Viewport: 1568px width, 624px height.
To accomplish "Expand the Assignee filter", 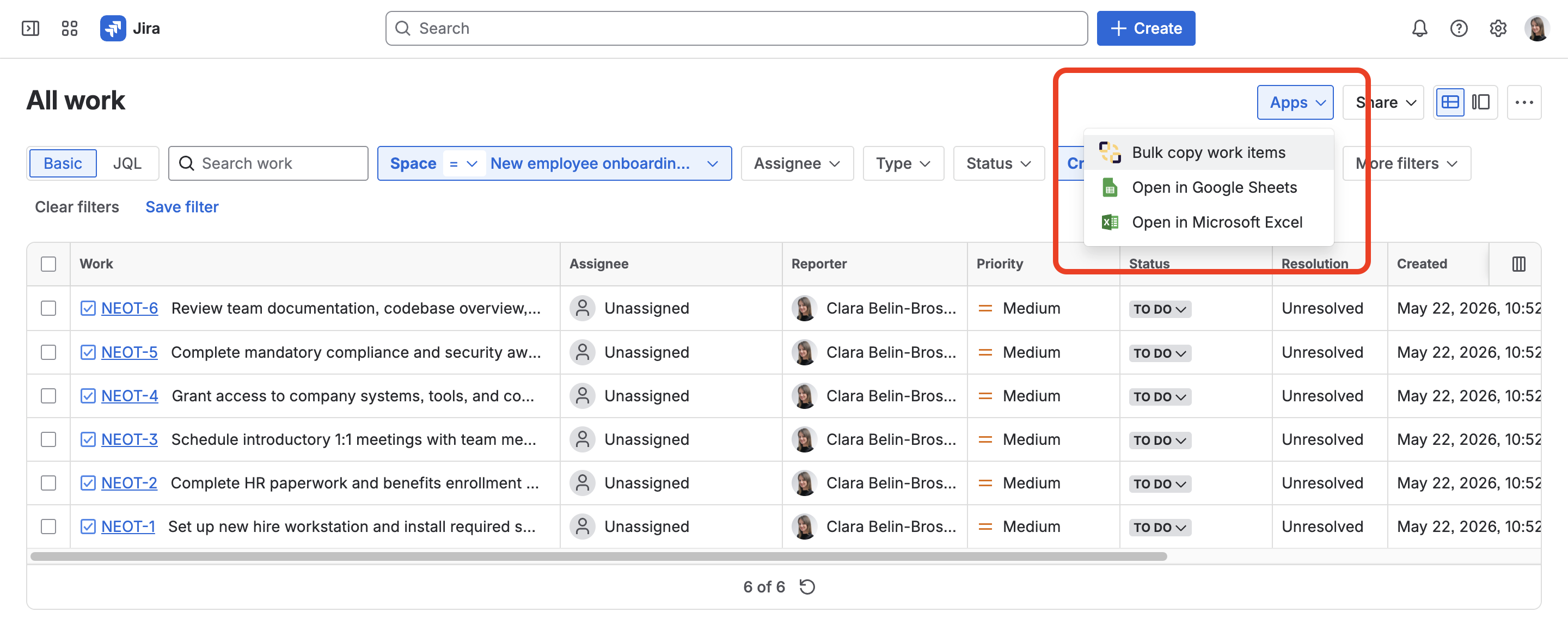I will pos(797,163).
